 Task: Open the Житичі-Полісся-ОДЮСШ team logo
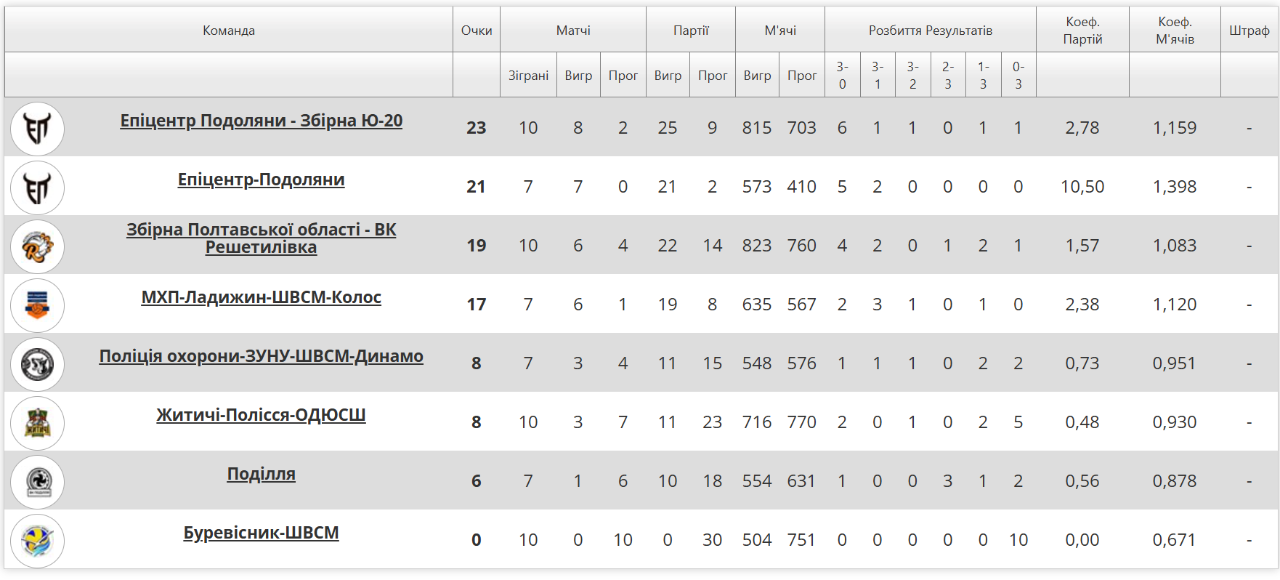pyautogui.click(x=37, y=423)
